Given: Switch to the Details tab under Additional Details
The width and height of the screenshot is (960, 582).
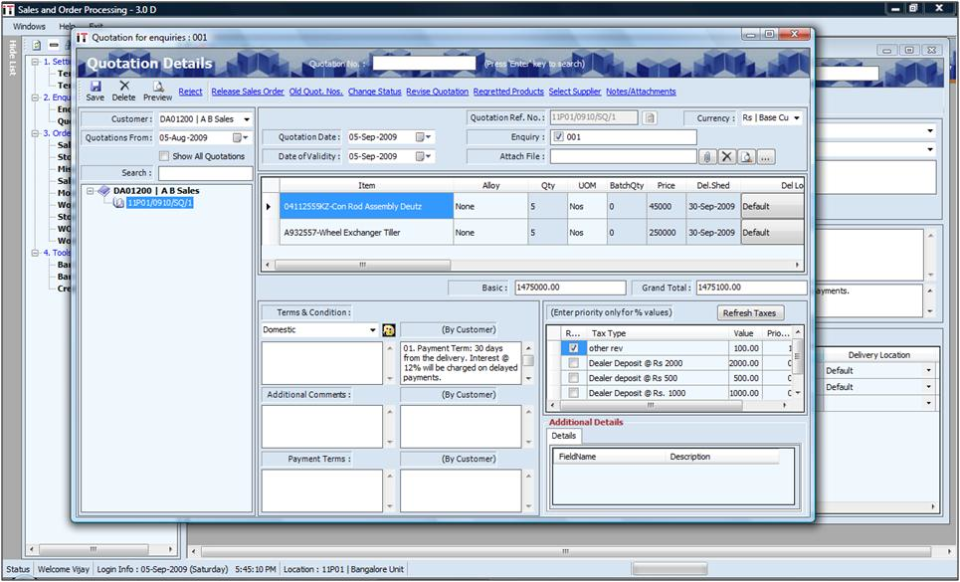Looking at the screenshot, I should click(563, 436).
